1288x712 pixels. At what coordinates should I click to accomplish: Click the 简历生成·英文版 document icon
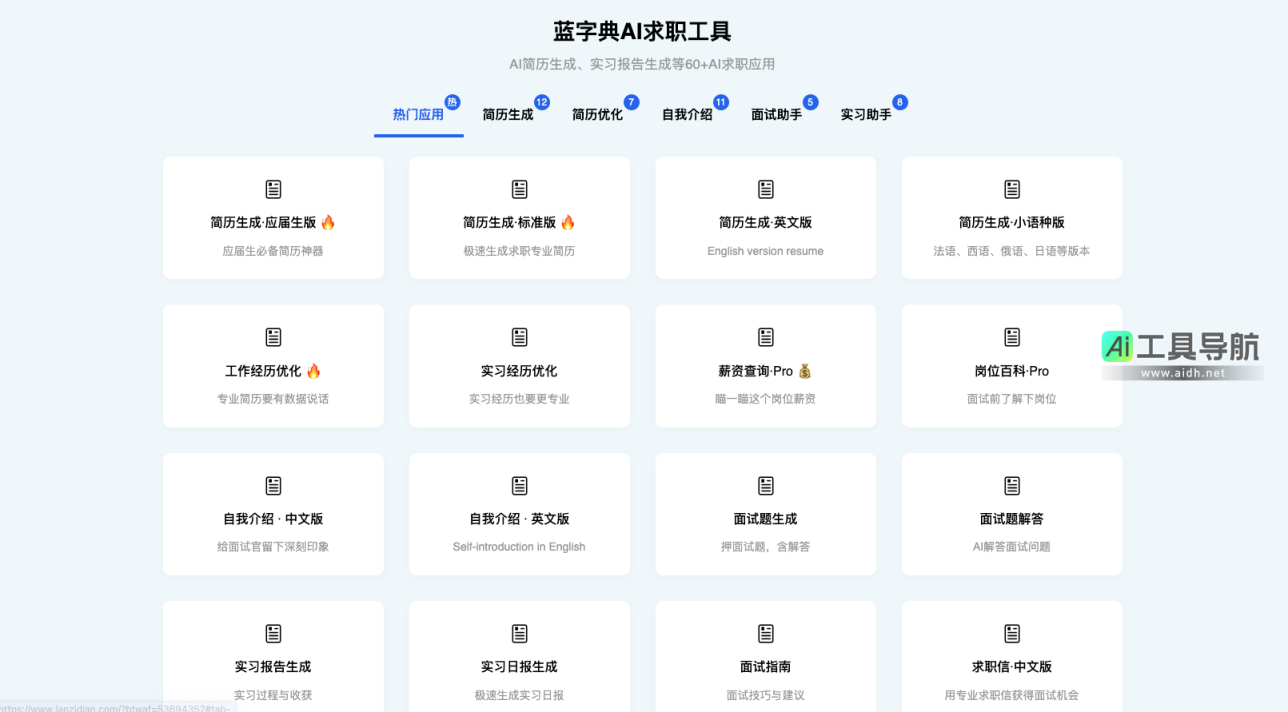tap(765, 188)
